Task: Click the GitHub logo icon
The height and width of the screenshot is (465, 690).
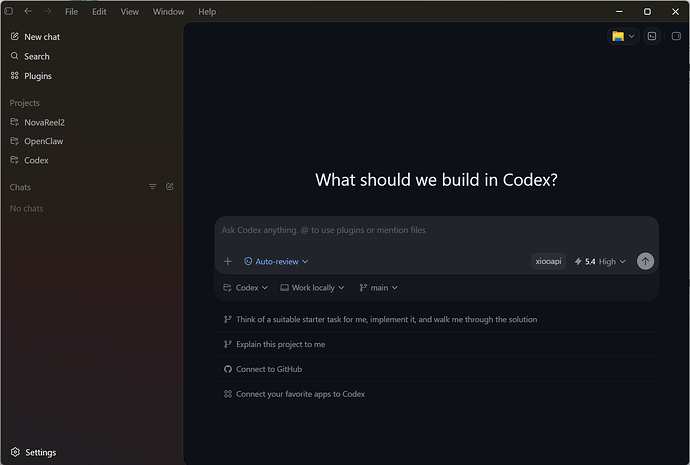Action: point(228,369)
